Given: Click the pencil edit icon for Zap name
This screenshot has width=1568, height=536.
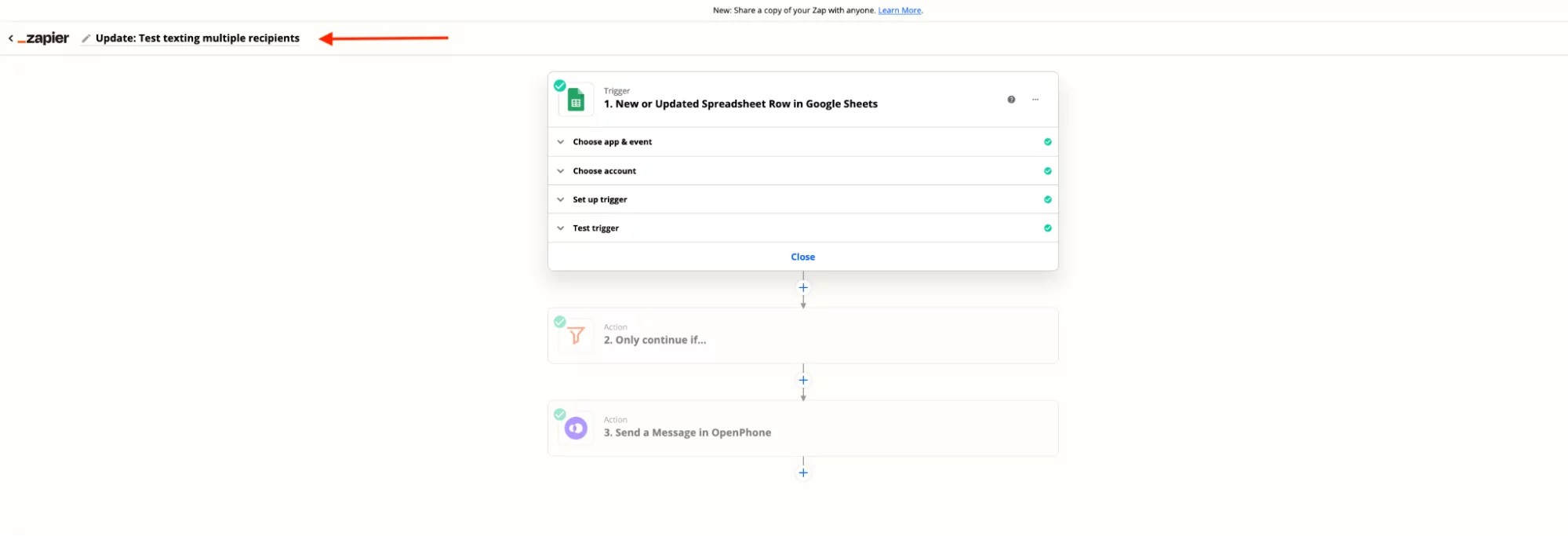Looking at the screenshot, I should tap(86, 38).
